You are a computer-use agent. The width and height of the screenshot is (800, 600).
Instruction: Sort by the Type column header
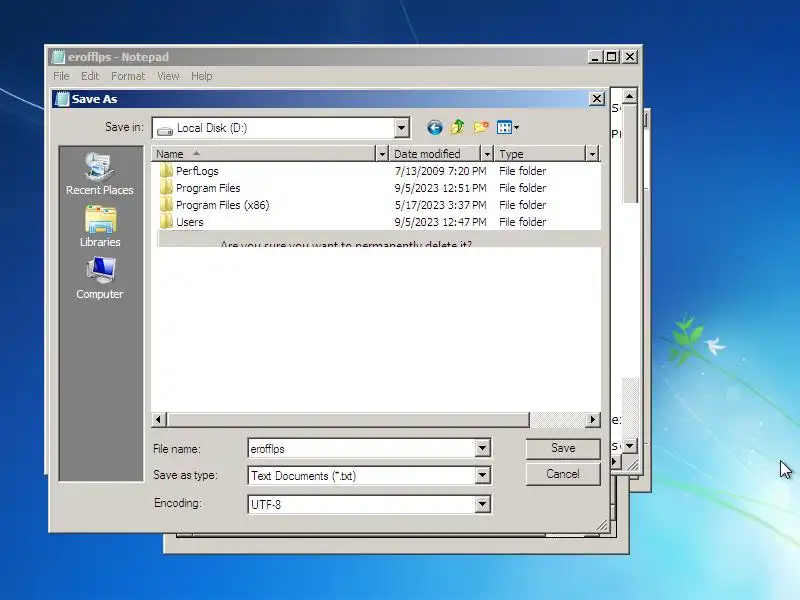coord(540,154)
